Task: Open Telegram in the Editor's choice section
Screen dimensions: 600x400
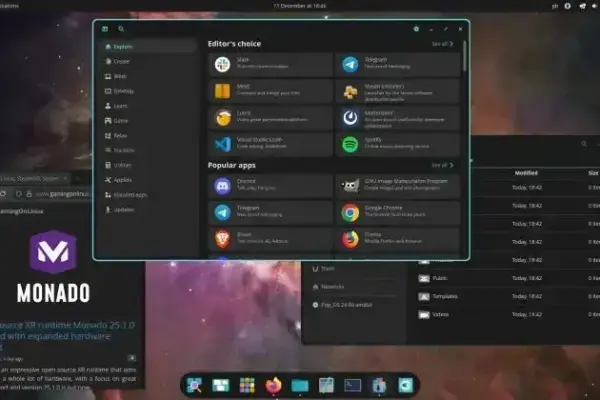Action: [398, 64]
